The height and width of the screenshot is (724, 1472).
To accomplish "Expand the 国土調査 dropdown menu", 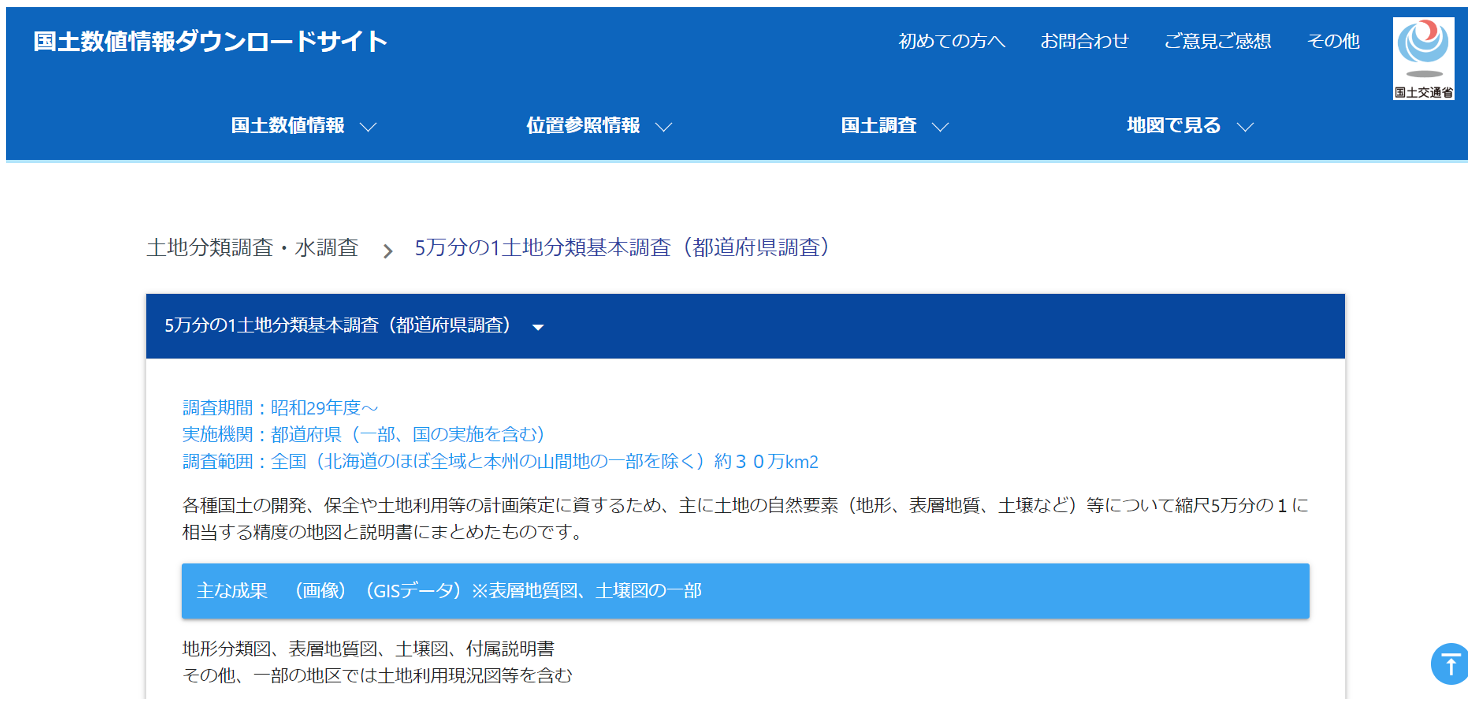I will point(940,127).
